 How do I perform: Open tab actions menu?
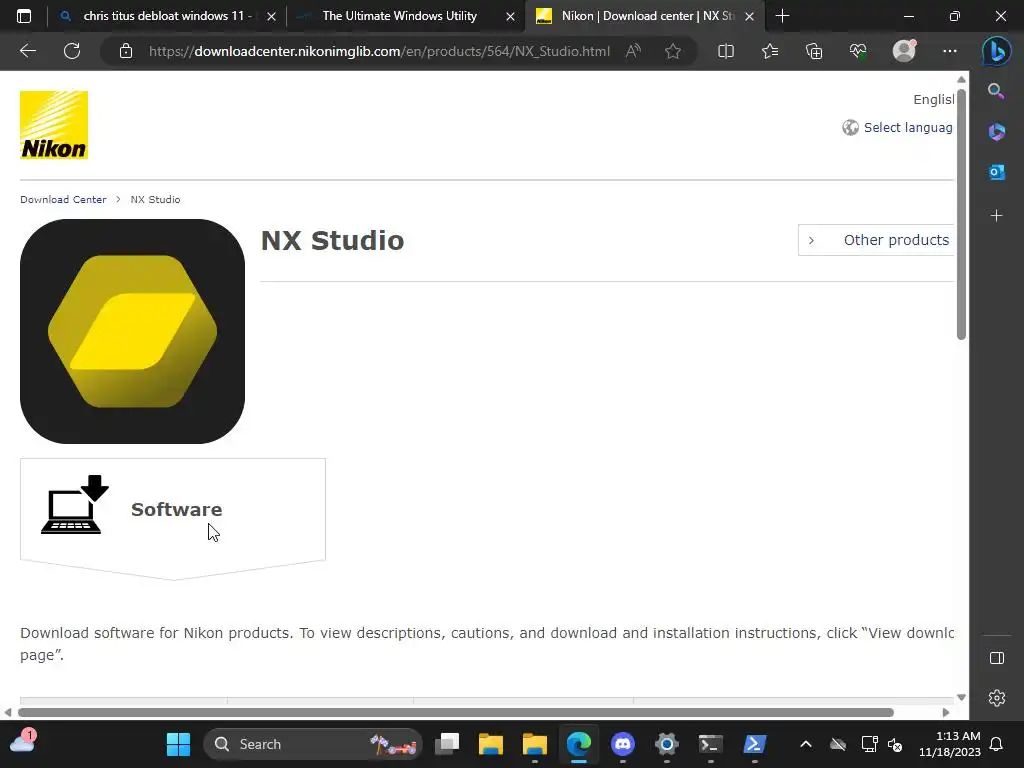tap(24, 16)
